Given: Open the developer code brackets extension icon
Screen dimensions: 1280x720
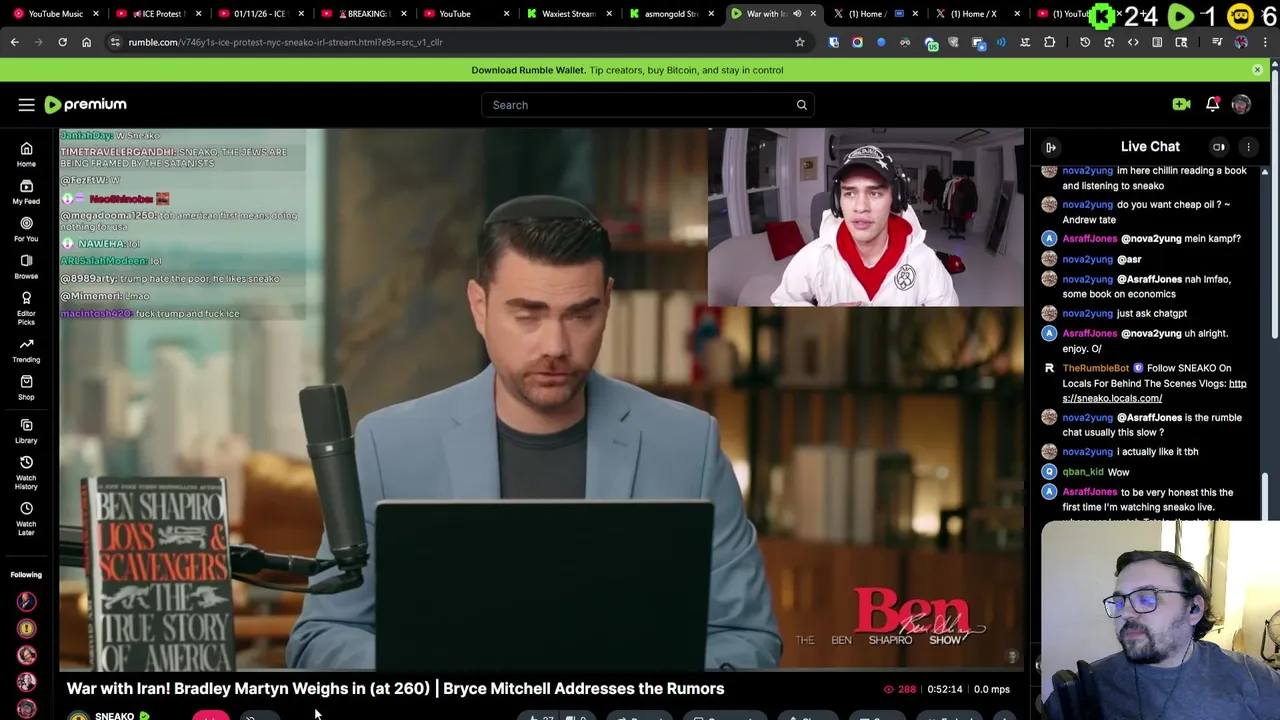Looking at the screenshot, I should pyautogui.click(x=1133, y=42).
